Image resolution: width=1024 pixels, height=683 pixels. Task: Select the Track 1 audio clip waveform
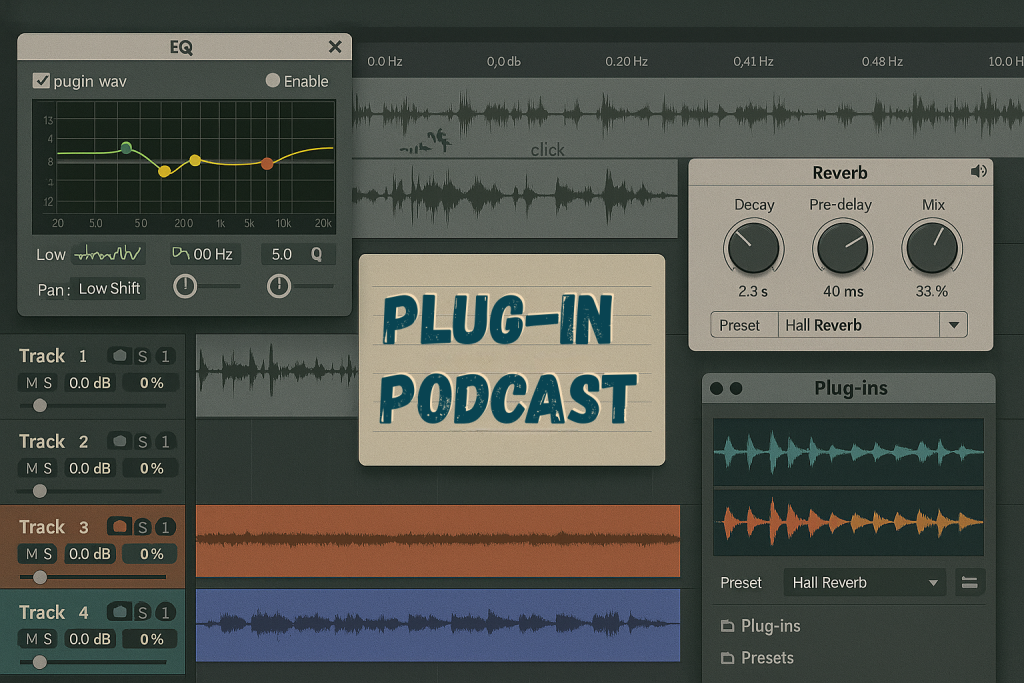(x=277, y=375)
